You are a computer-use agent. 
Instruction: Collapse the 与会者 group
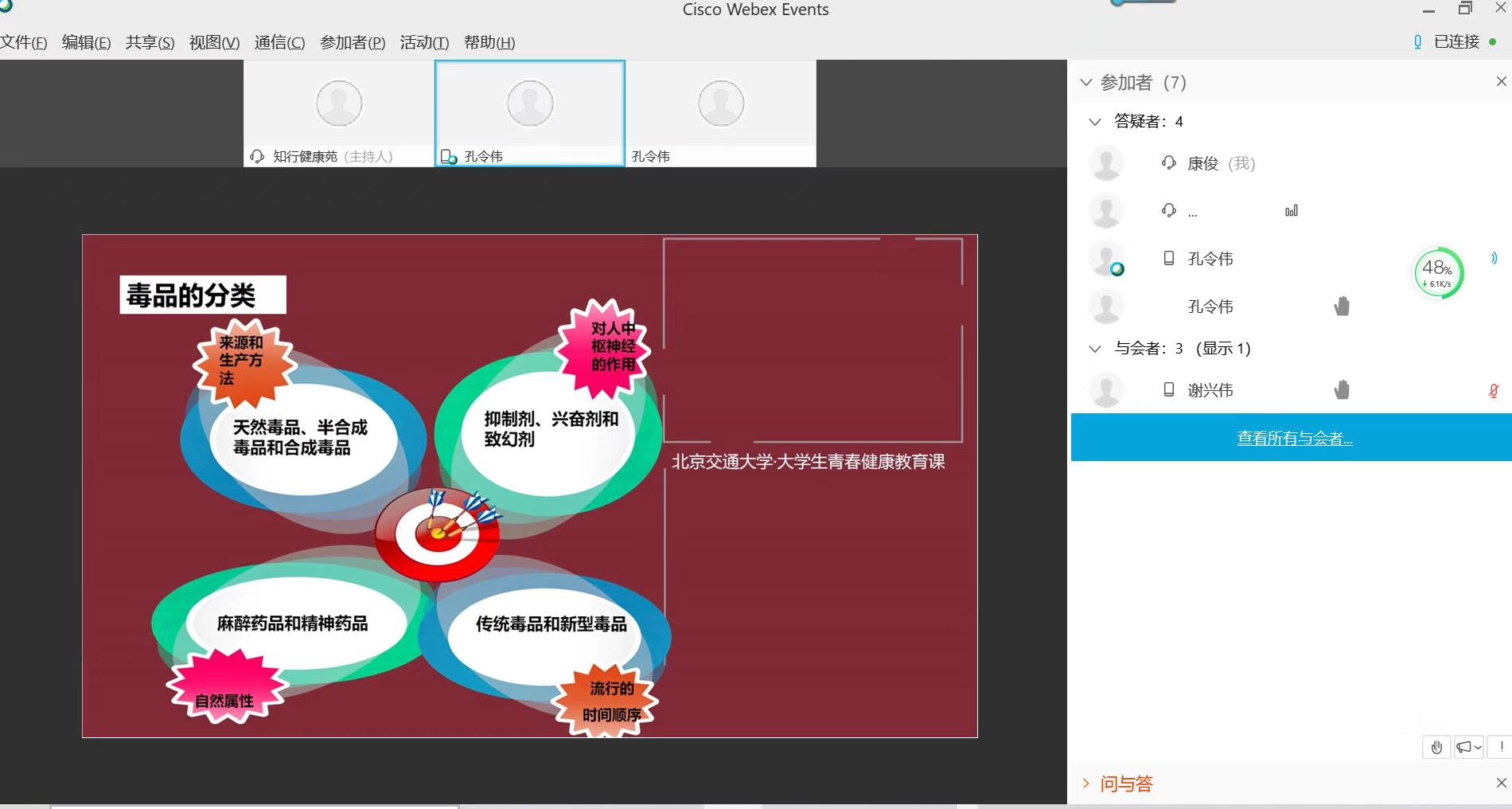[x=1095, y=349]
